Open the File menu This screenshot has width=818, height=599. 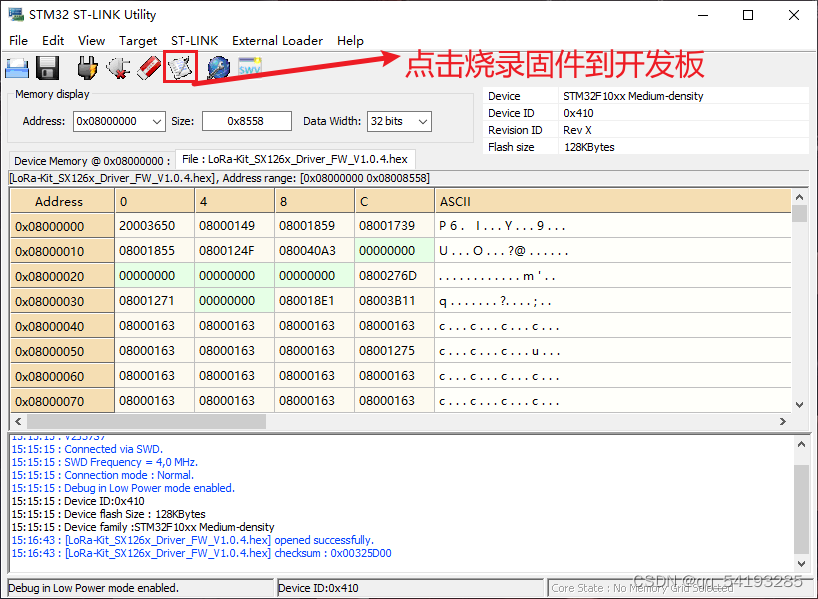[19, 41]
